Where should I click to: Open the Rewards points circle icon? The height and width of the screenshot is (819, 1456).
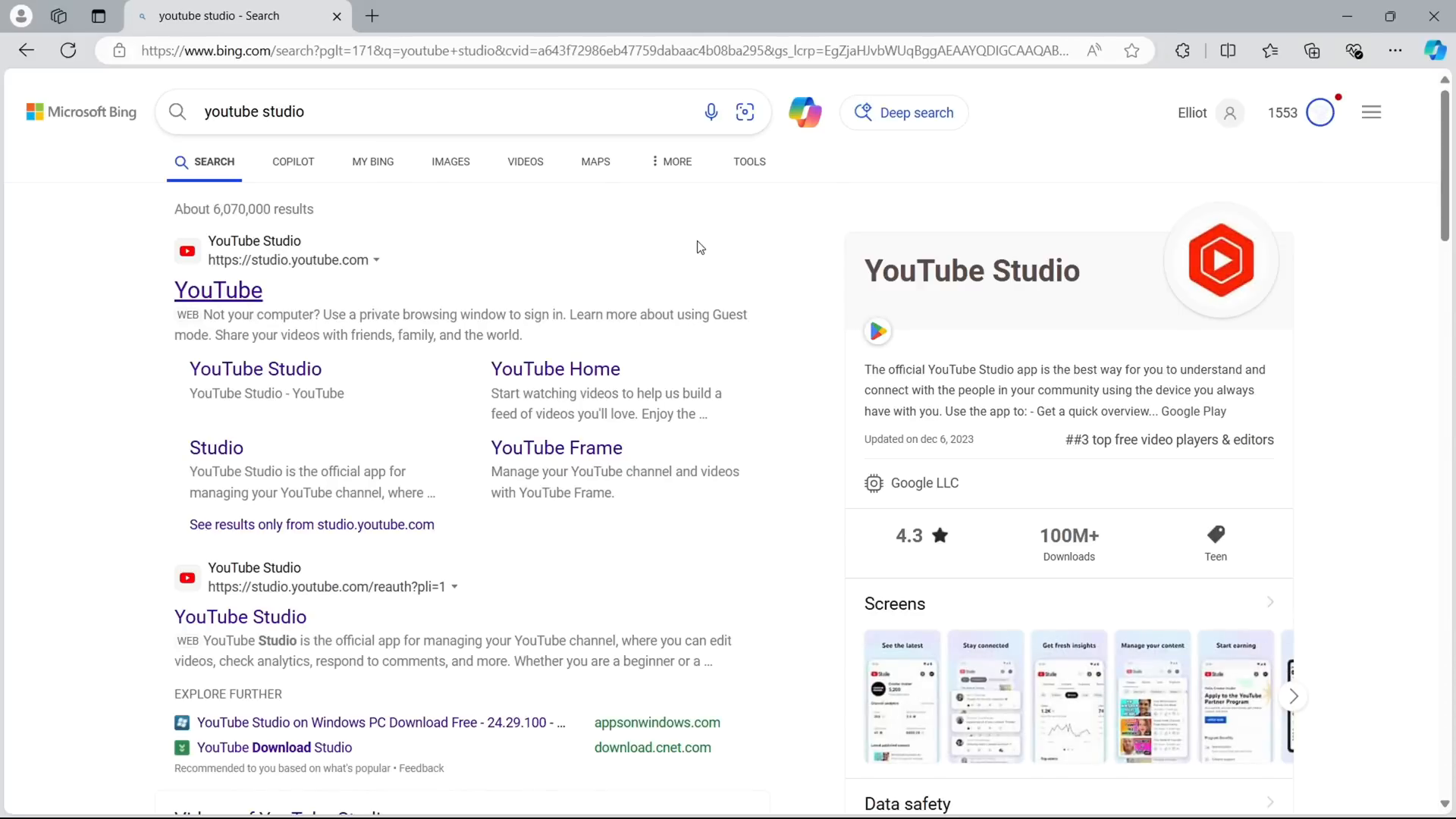pyautogui.click(x=1321, y=112)
